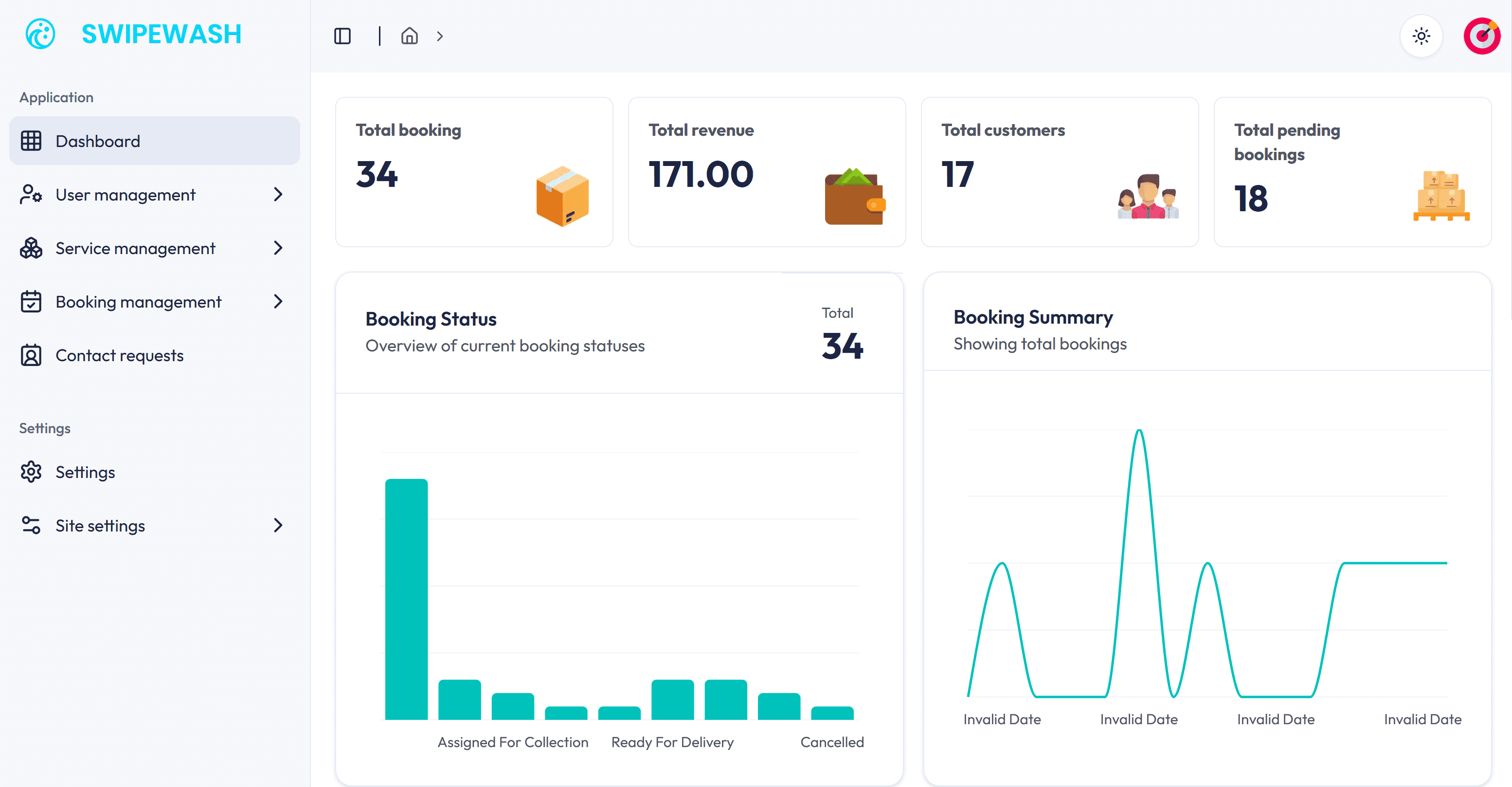This screenshot has width=1512, height=787.
Task: Click the home icon in the breadcrumb
Action: (x=409, y=36)
